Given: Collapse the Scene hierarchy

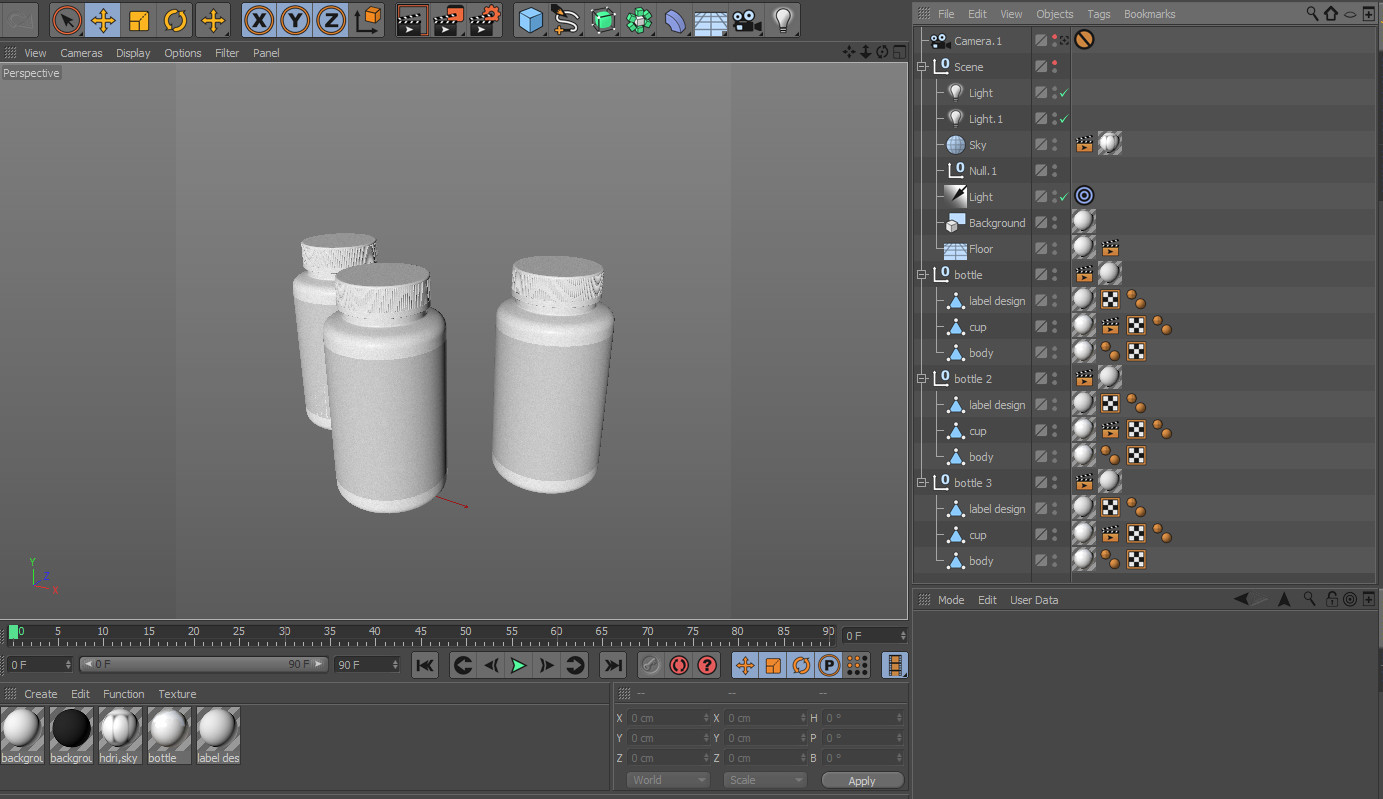Looking at the screenshot, I should (x=922, y=66).
